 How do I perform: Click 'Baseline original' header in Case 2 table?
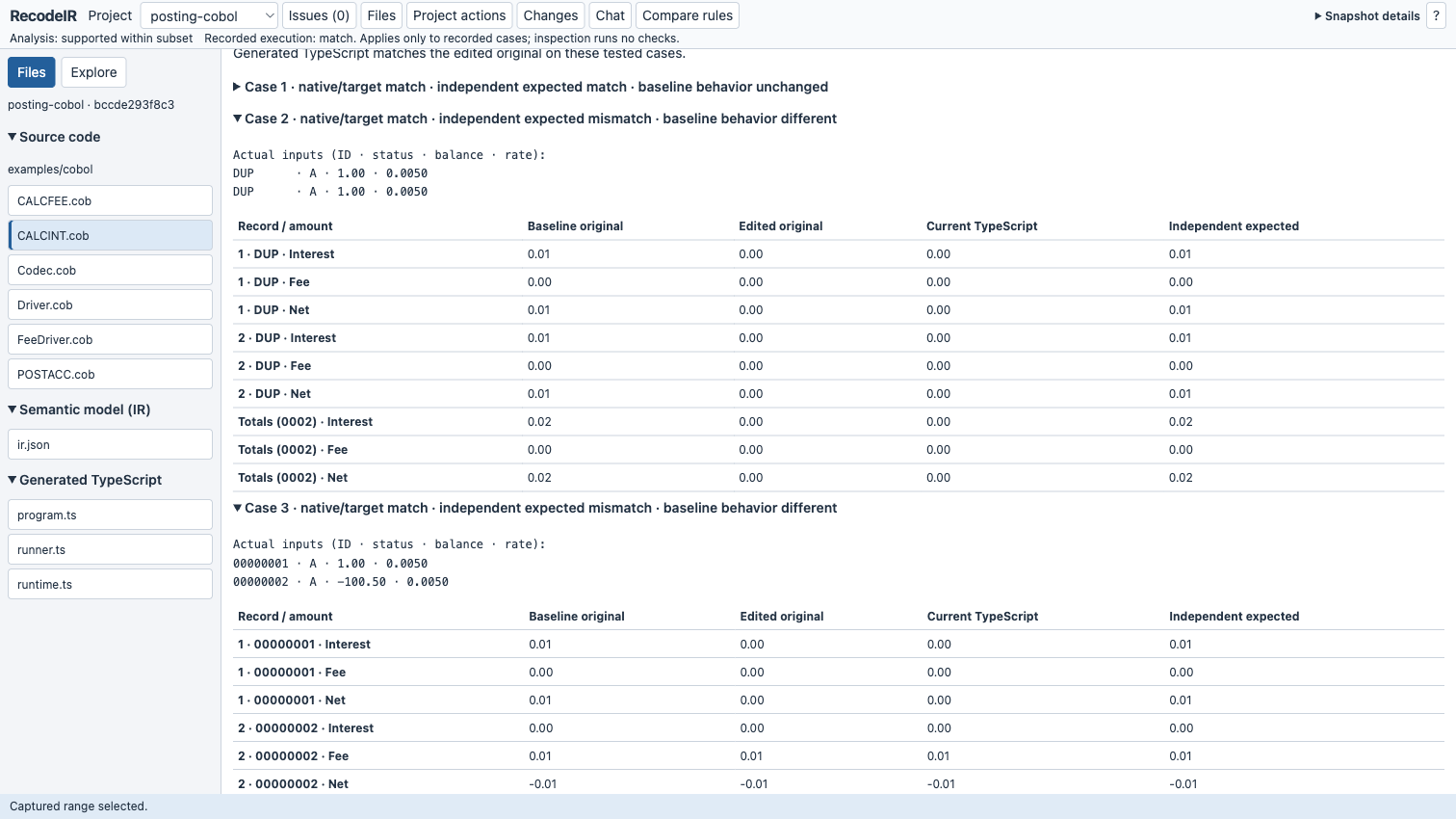tap(575, 226)
